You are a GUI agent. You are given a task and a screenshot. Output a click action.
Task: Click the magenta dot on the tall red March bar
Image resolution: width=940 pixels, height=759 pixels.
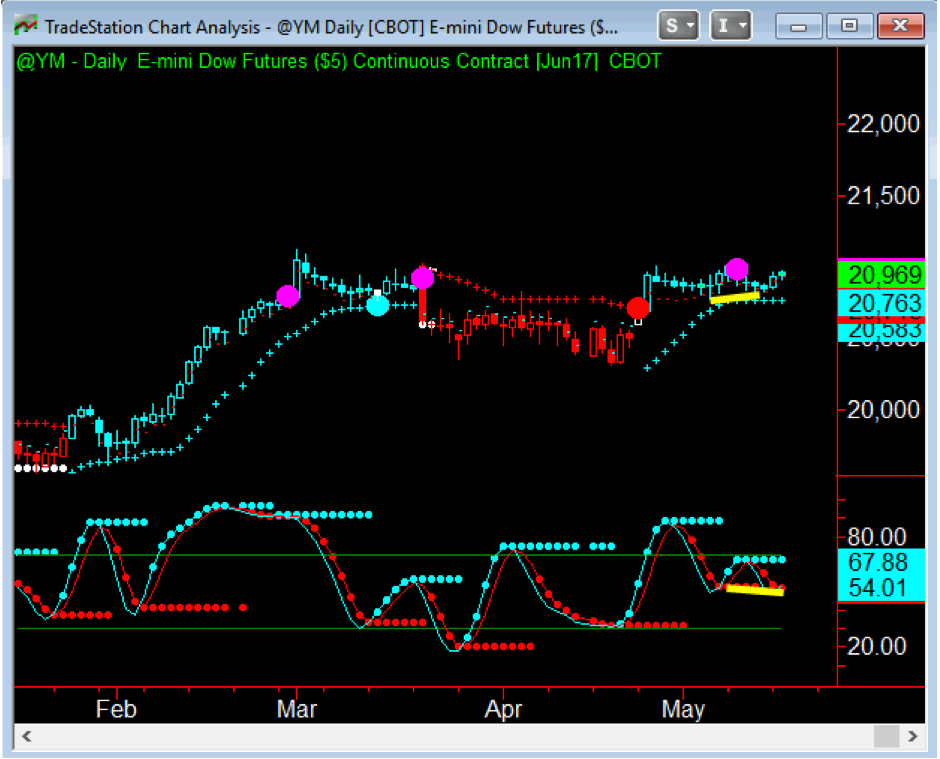(423, 278)
